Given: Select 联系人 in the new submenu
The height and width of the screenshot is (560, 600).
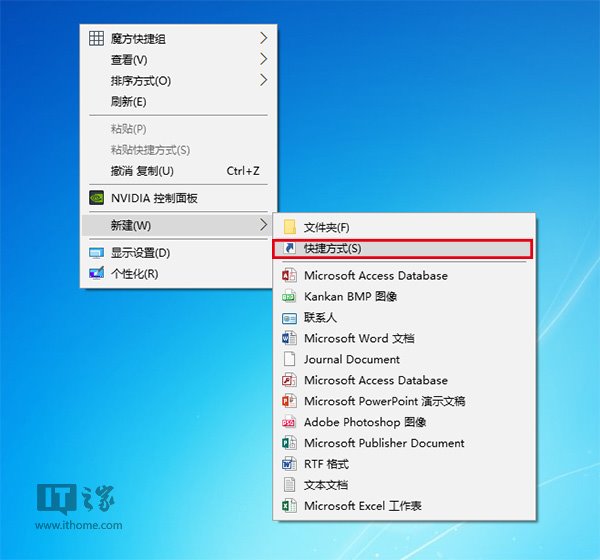Looking at the screenshot, I should click(404, 317).
